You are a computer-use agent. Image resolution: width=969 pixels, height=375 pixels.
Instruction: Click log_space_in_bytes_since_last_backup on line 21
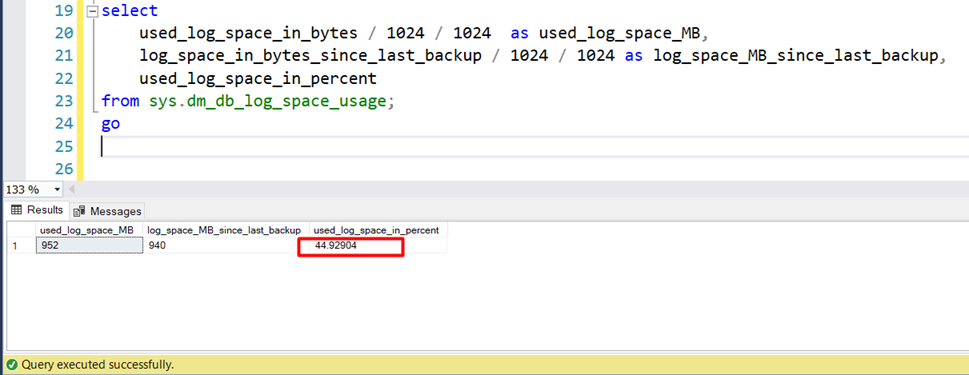click(310, 56)
